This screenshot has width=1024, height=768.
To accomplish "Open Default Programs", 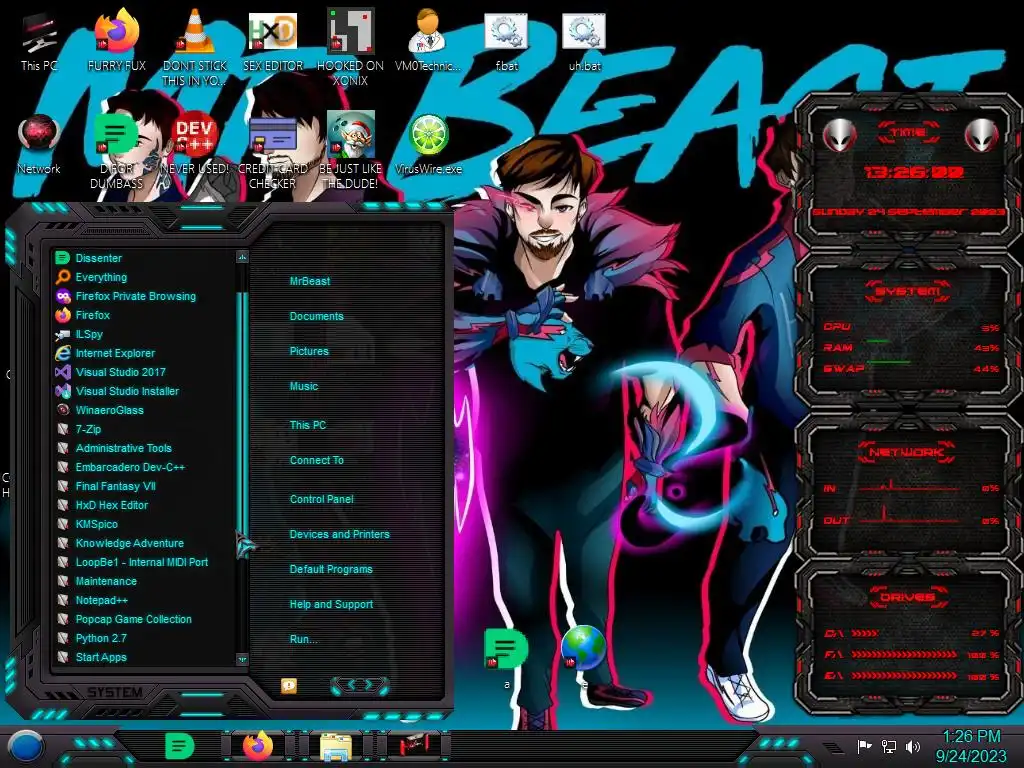I will click(x=330, y=569).
